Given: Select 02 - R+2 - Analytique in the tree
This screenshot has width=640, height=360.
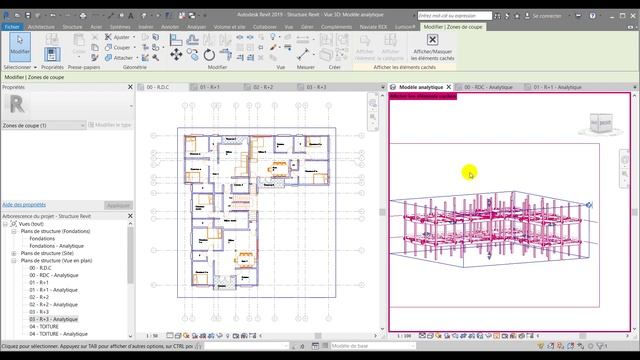Looking at the screenshot, I should (53, 305).
